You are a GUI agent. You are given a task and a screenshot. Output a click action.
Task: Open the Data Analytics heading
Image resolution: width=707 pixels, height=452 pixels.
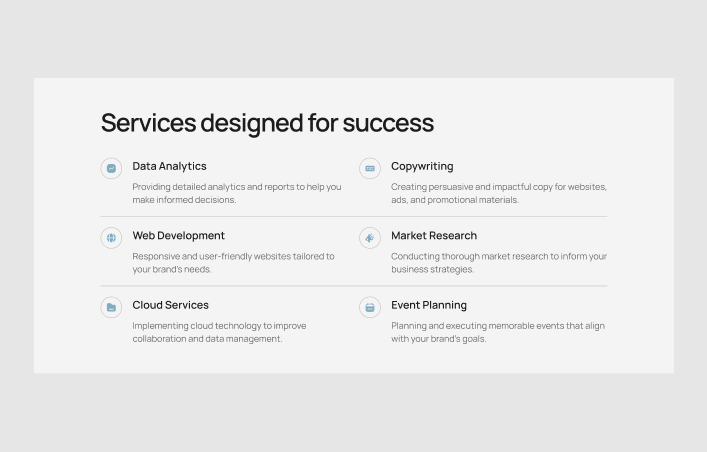click(169, 166)
